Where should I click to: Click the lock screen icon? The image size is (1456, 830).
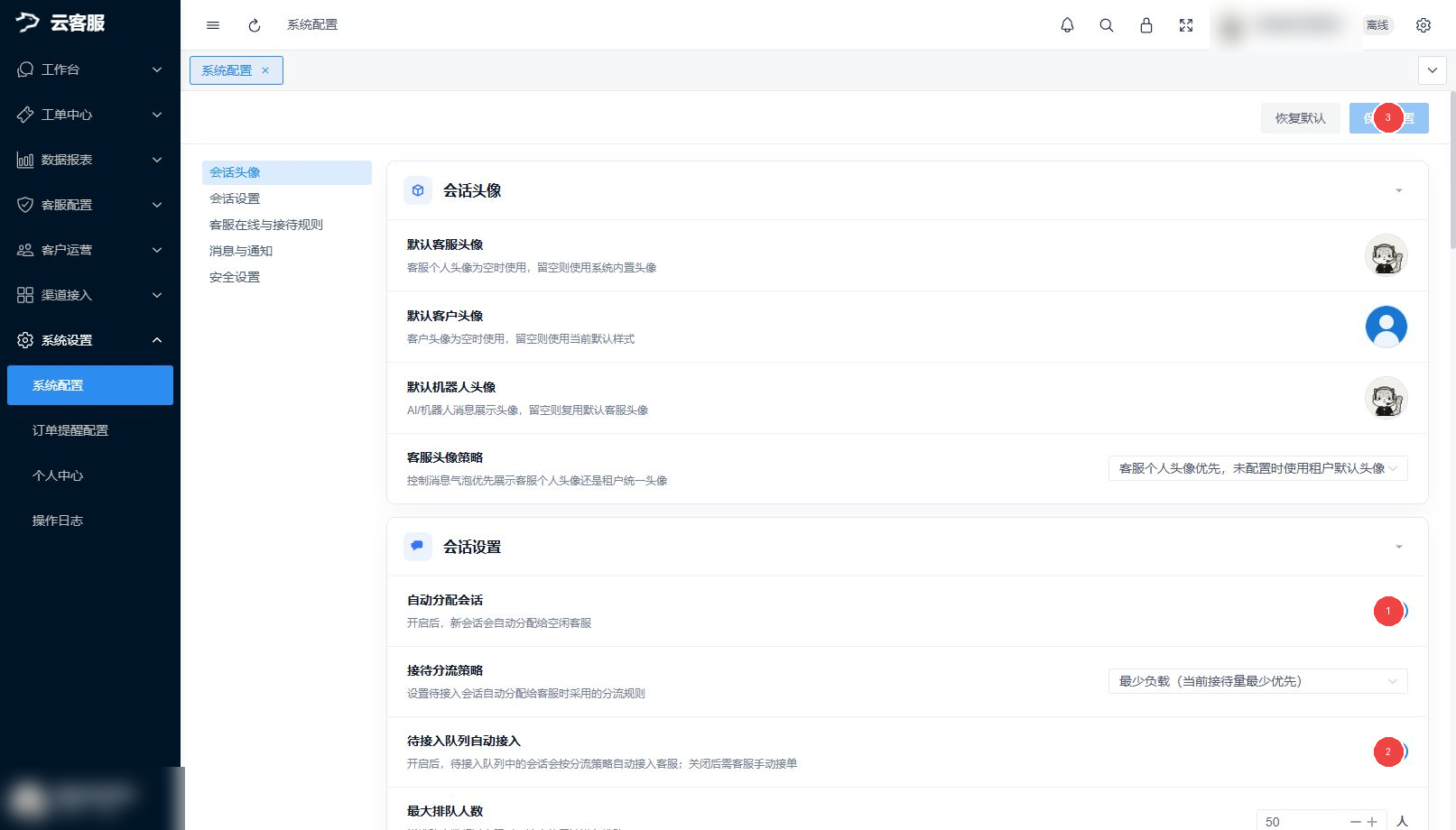tap(1146, 25)
